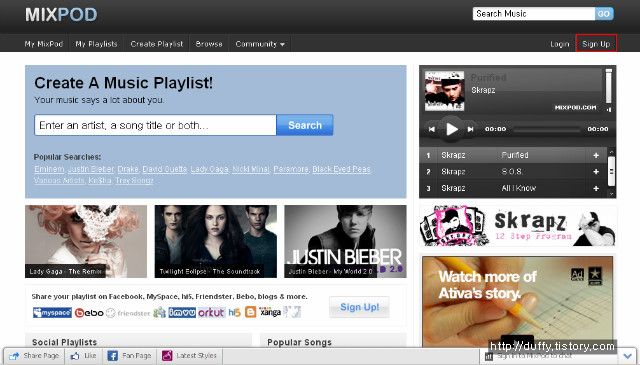Click the Social Playlists heading
640x365 pixels.
64,342
